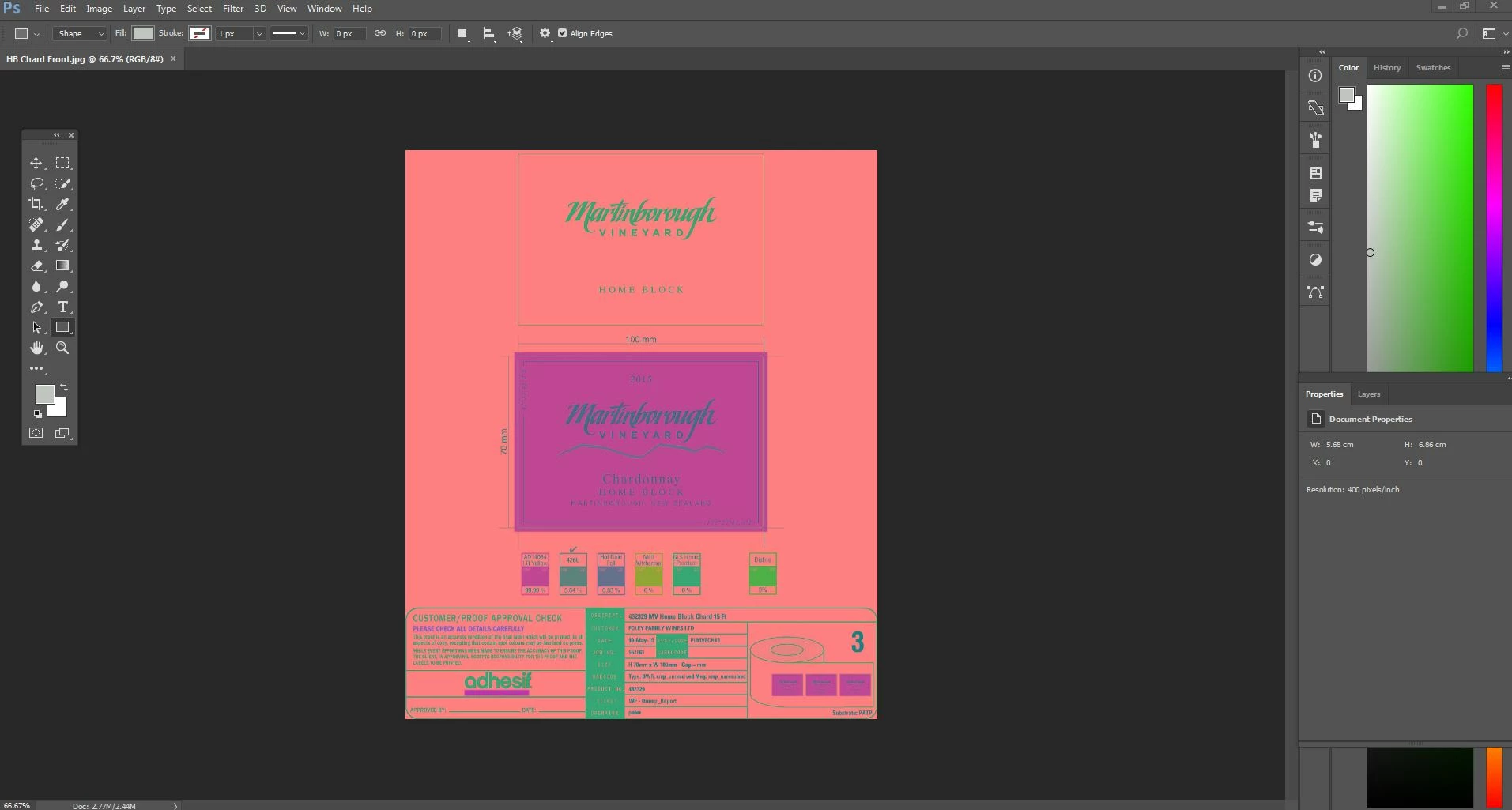1512x810 pixels.
Task: Open the Shape tool mode dropdown
Action: pyautogui.click(x=80, y=33)
